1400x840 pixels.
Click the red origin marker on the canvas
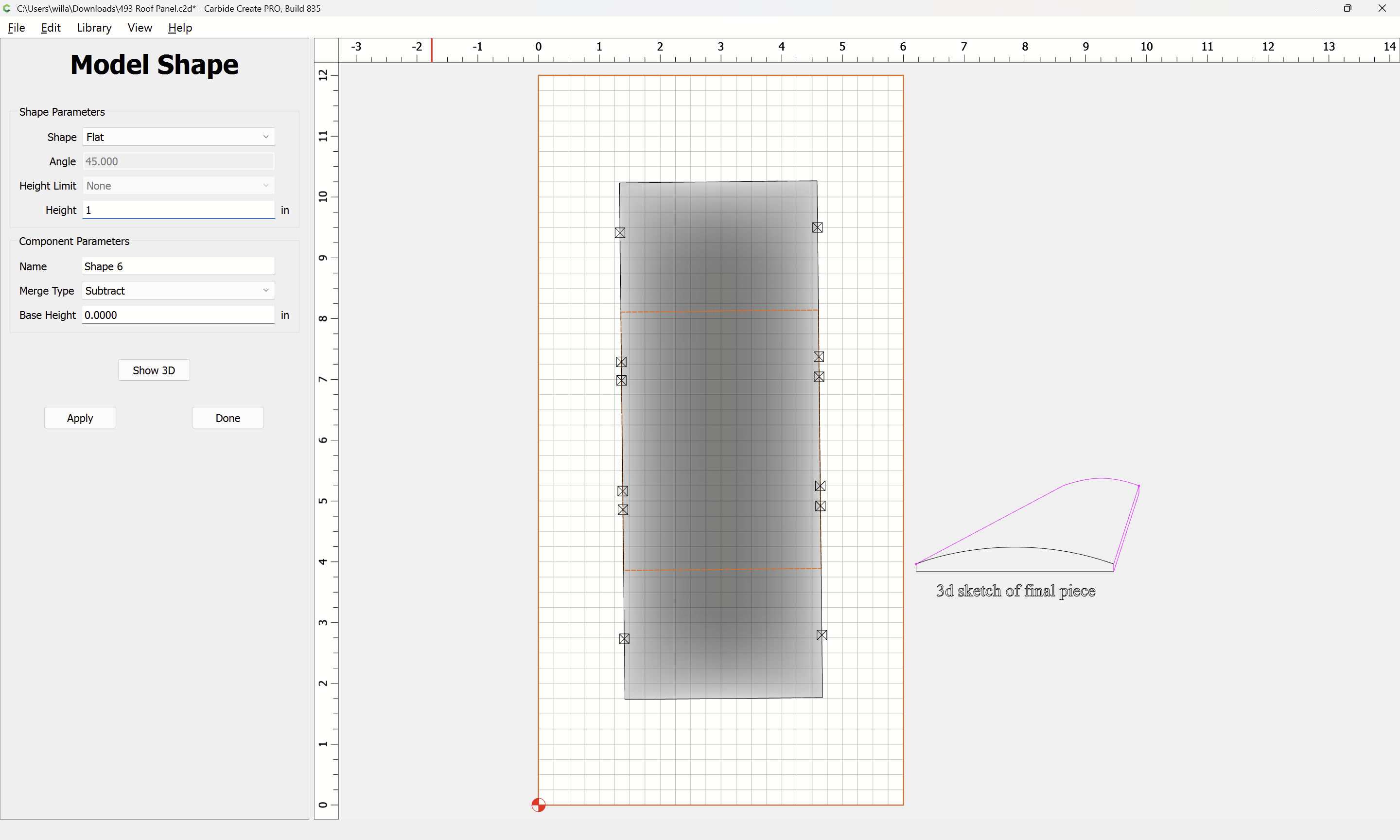pos(538,805)
